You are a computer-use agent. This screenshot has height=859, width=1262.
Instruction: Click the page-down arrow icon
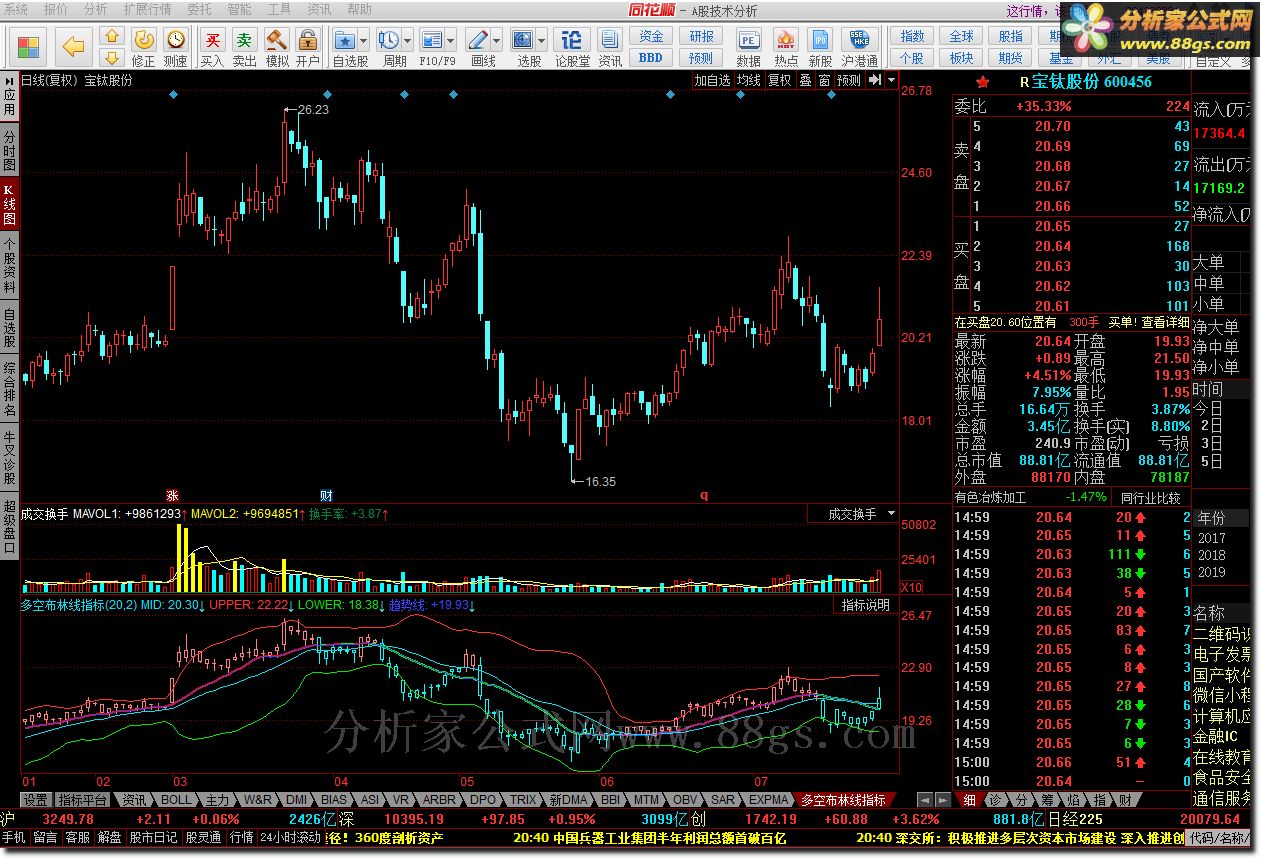tap(112, 57)
